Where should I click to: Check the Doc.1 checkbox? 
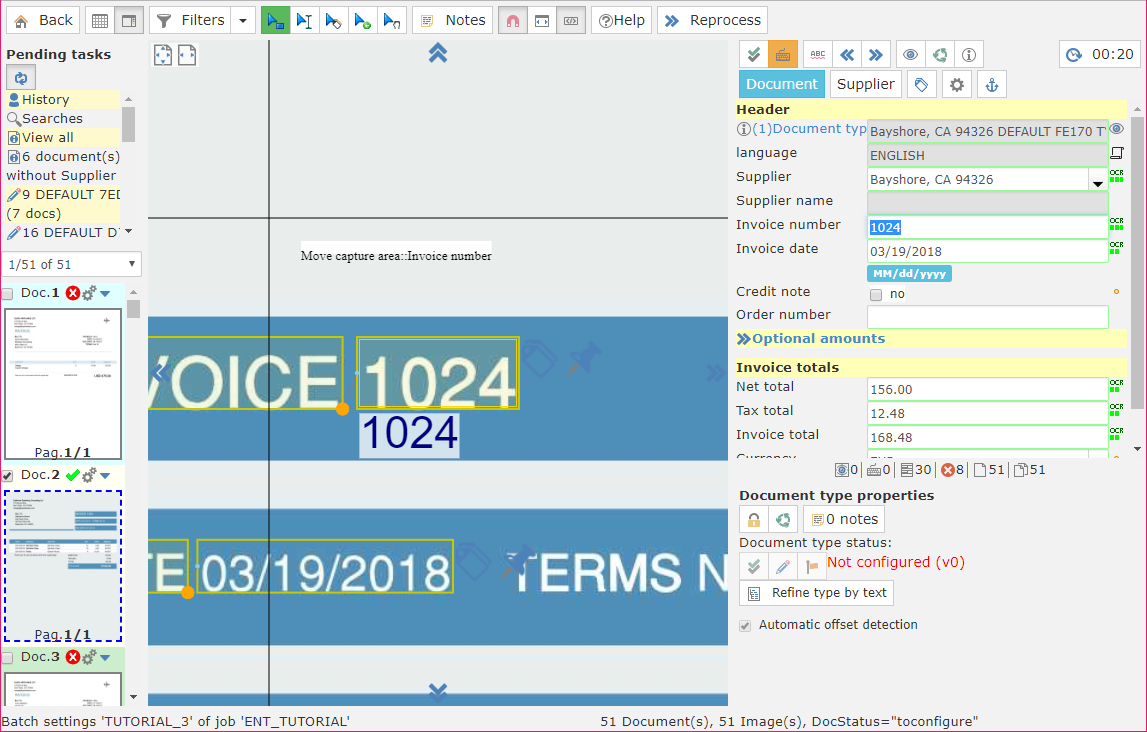pyautogui.click(x=8, y=294)
